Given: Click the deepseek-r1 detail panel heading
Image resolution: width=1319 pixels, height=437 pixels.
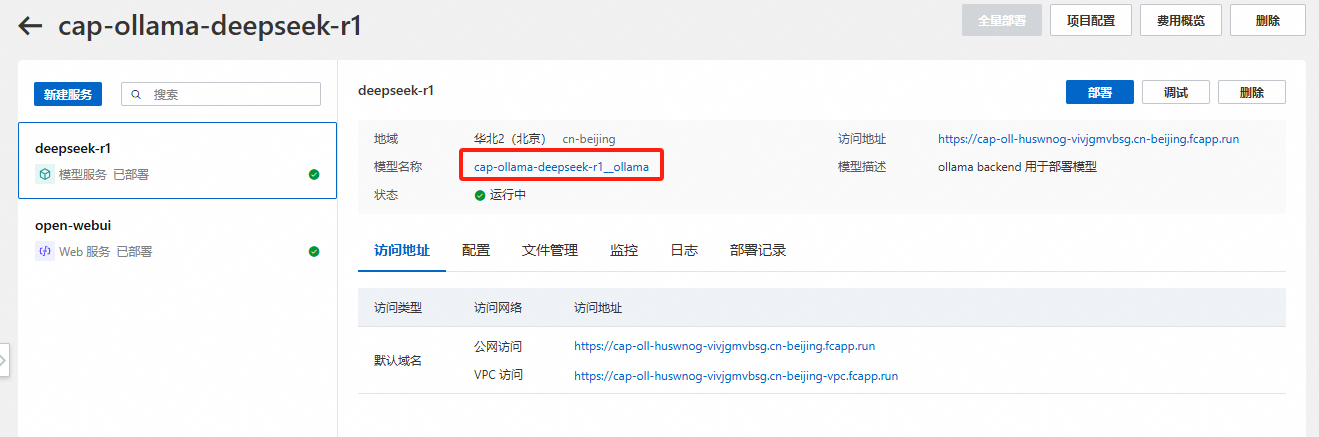Looking at the screenshot, I should [396, 90].
